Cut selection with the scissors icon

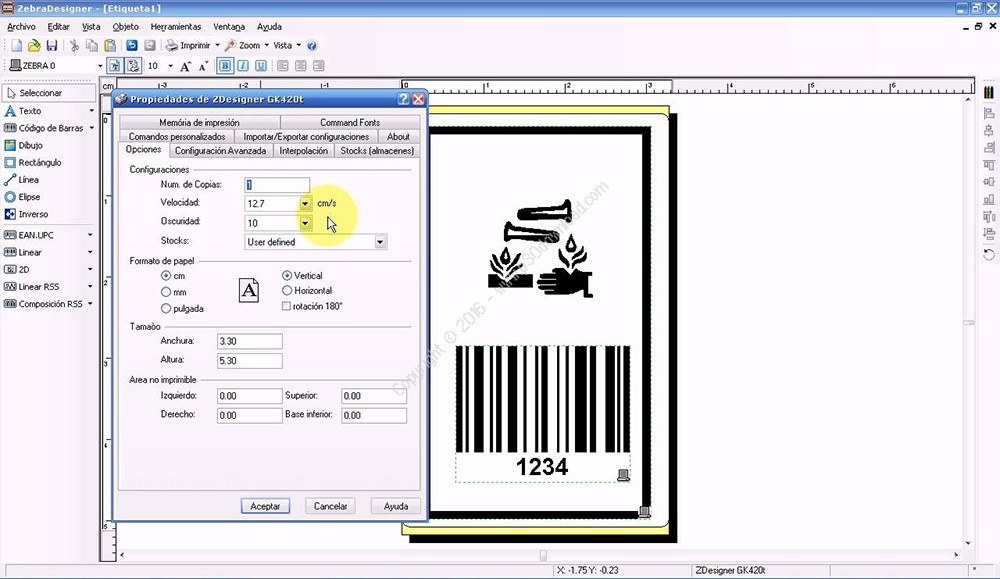click(74, 45)
